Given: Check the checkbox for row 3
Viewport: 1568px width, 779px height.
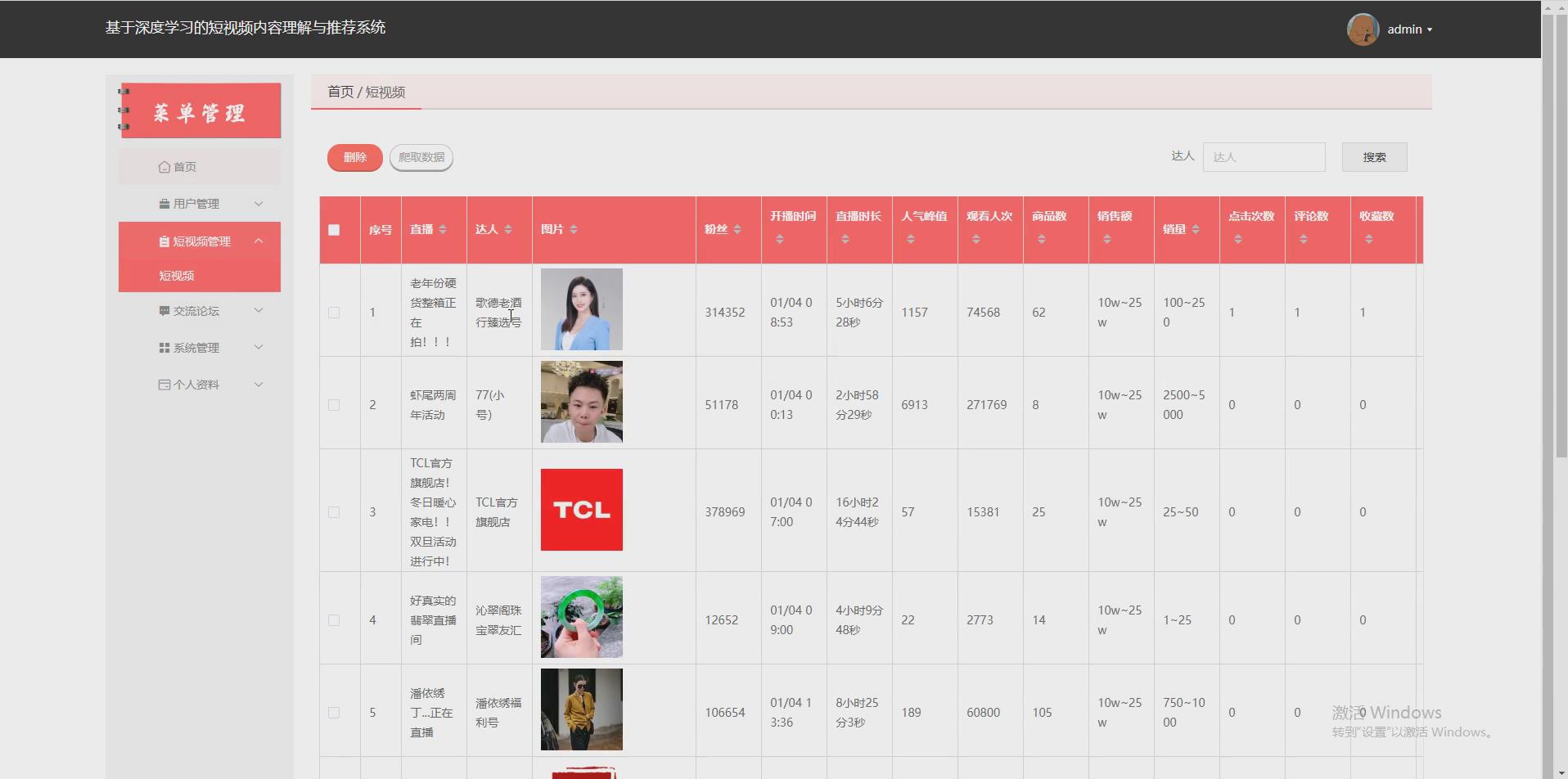Looking at the screenshot, I should [x=334, y=512].
